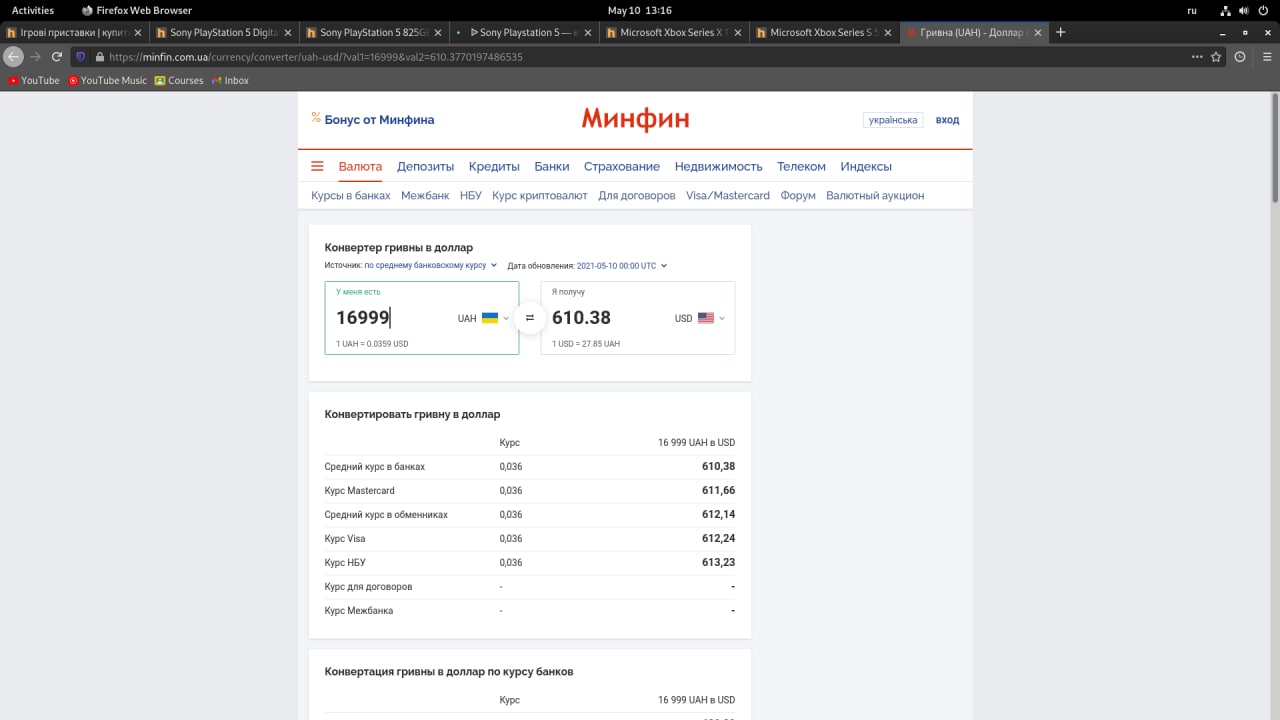Switch language with українська button
This screenshot has width=1280, height=720.
(x=893, y=120)
